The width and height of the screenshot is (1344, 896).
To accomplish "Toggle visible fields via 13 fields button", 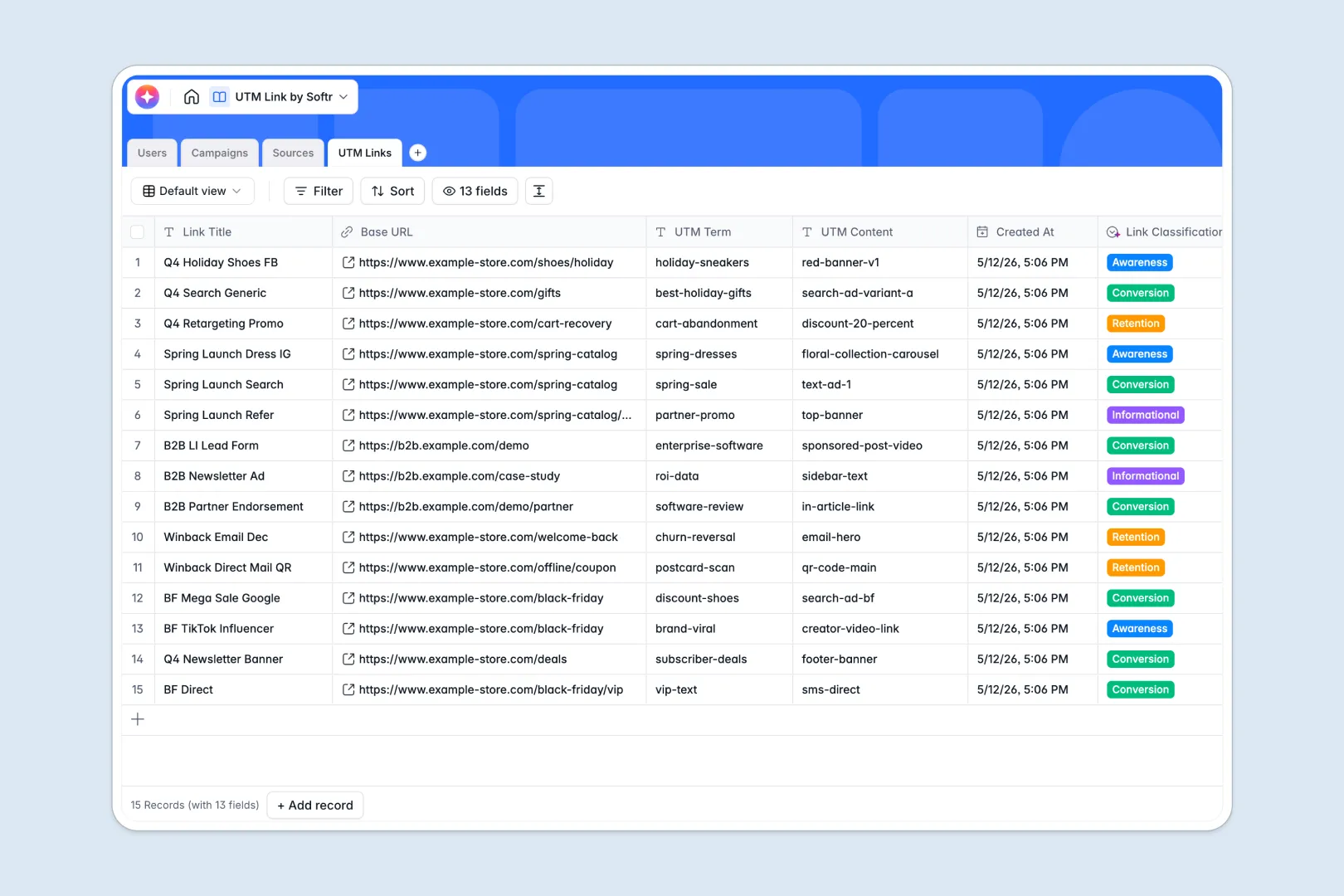I will coord(475,191).
